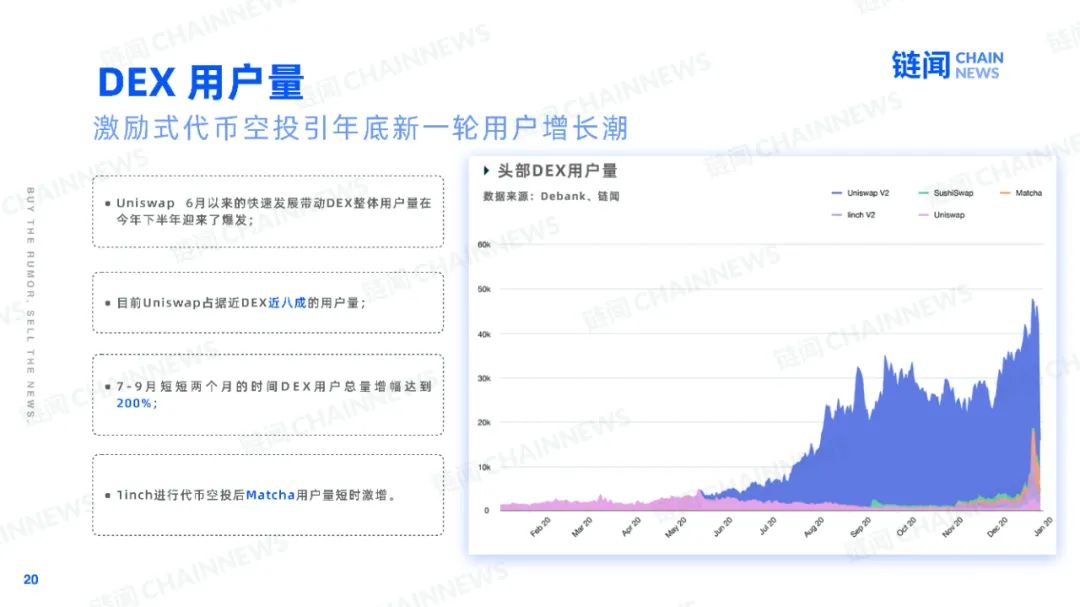Screen dimensions: 1080x607
Task: Click the 40k y-axis label
Action: 484,334
